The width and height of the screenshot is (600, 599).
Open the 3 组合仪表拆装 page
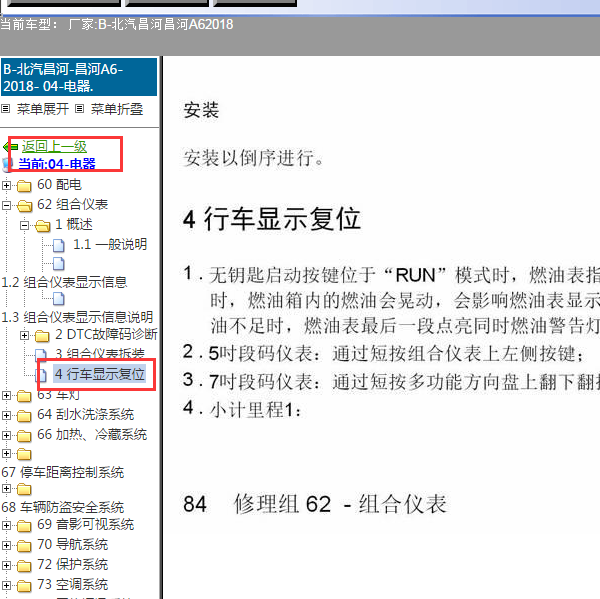click(99, 353)
